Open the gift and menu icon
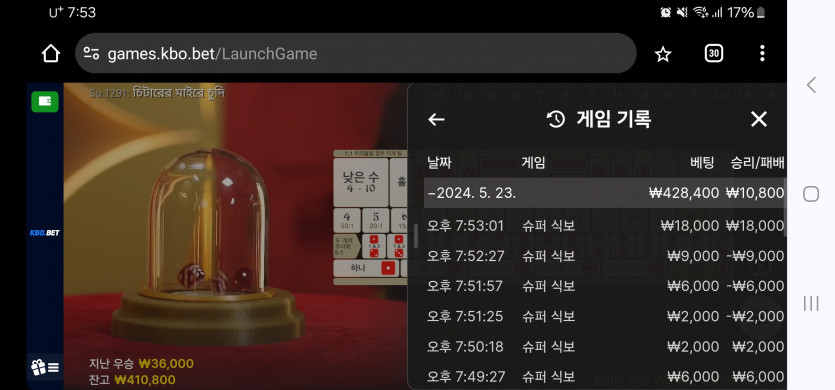 (45, 368)
